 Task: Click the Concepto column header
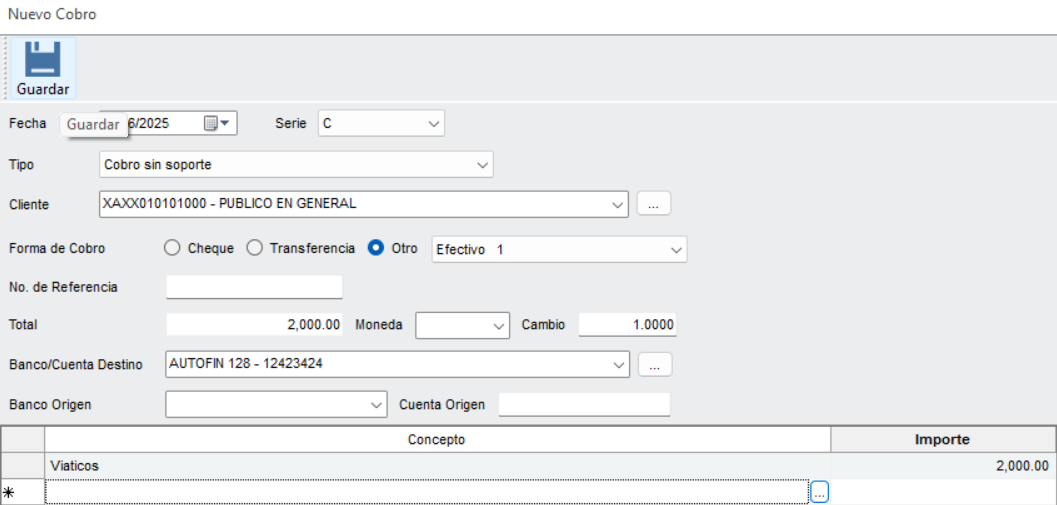click(437, 440)
